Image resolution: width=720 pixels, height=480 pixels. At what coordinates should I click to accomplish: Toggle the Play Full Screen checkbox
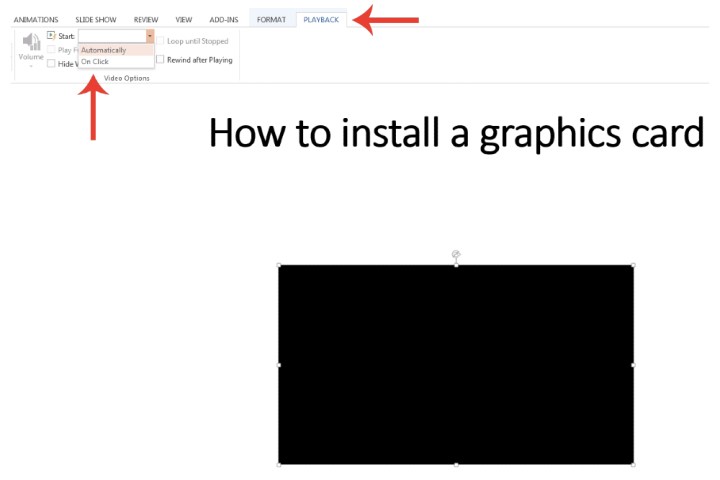(x=51, y=50)
